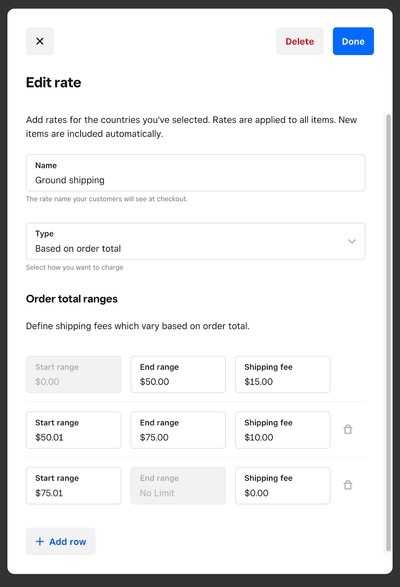Viewport: 400px width, 587px height.
Task: Click the red Delete button
Action: (x=300, y=41)
